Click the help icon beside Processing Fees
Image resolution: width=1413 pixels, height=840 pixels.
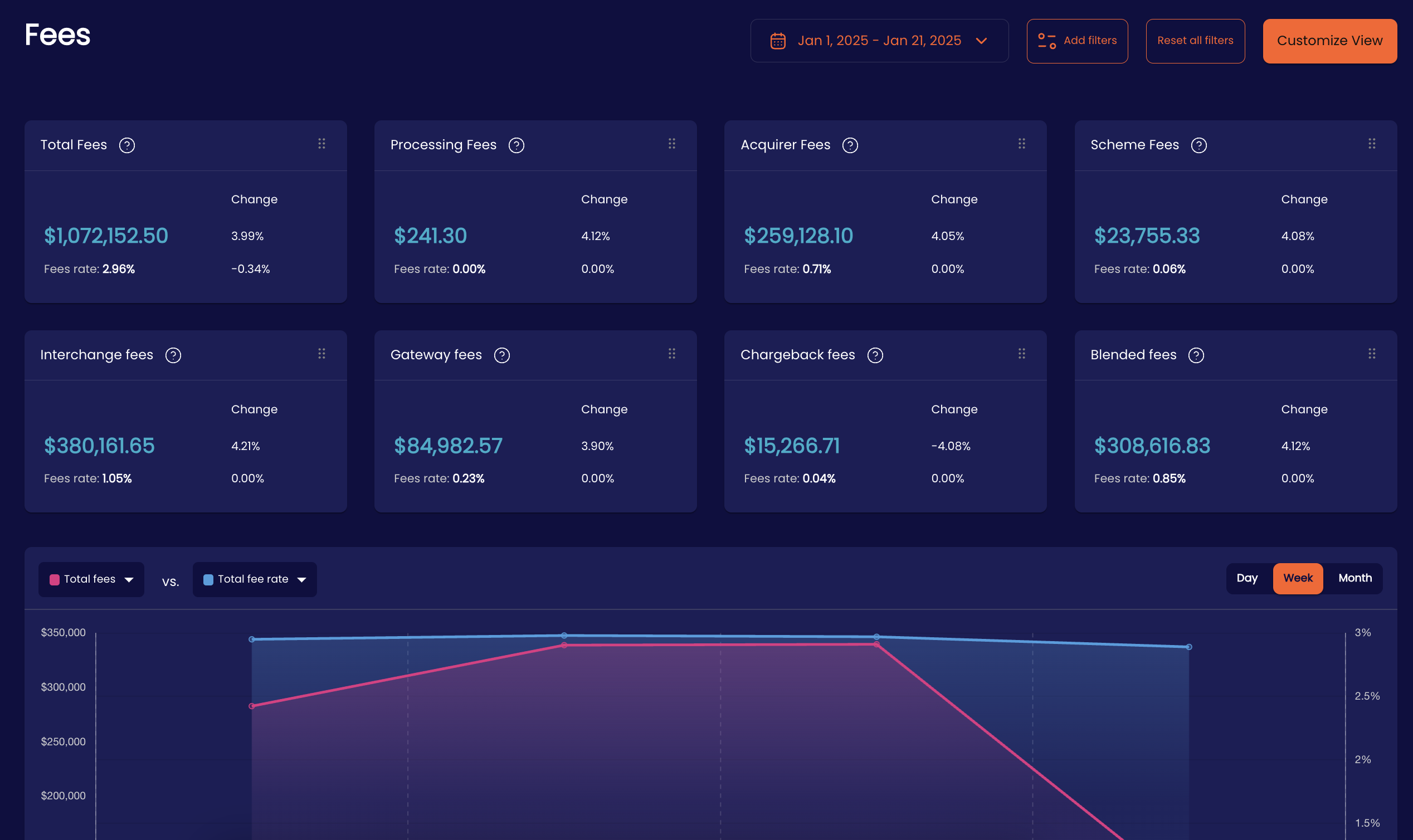[x=517, y=145]
